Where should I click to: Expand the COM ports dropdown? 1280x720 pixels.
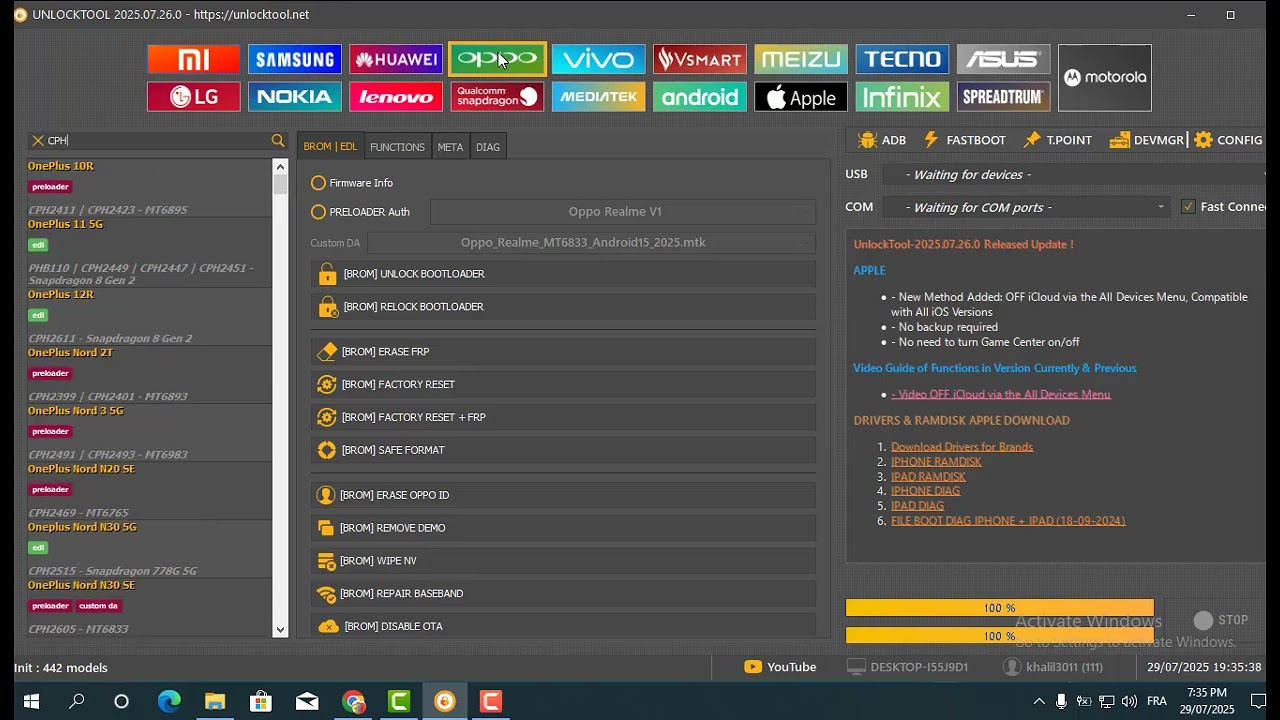click(1028, 207)
